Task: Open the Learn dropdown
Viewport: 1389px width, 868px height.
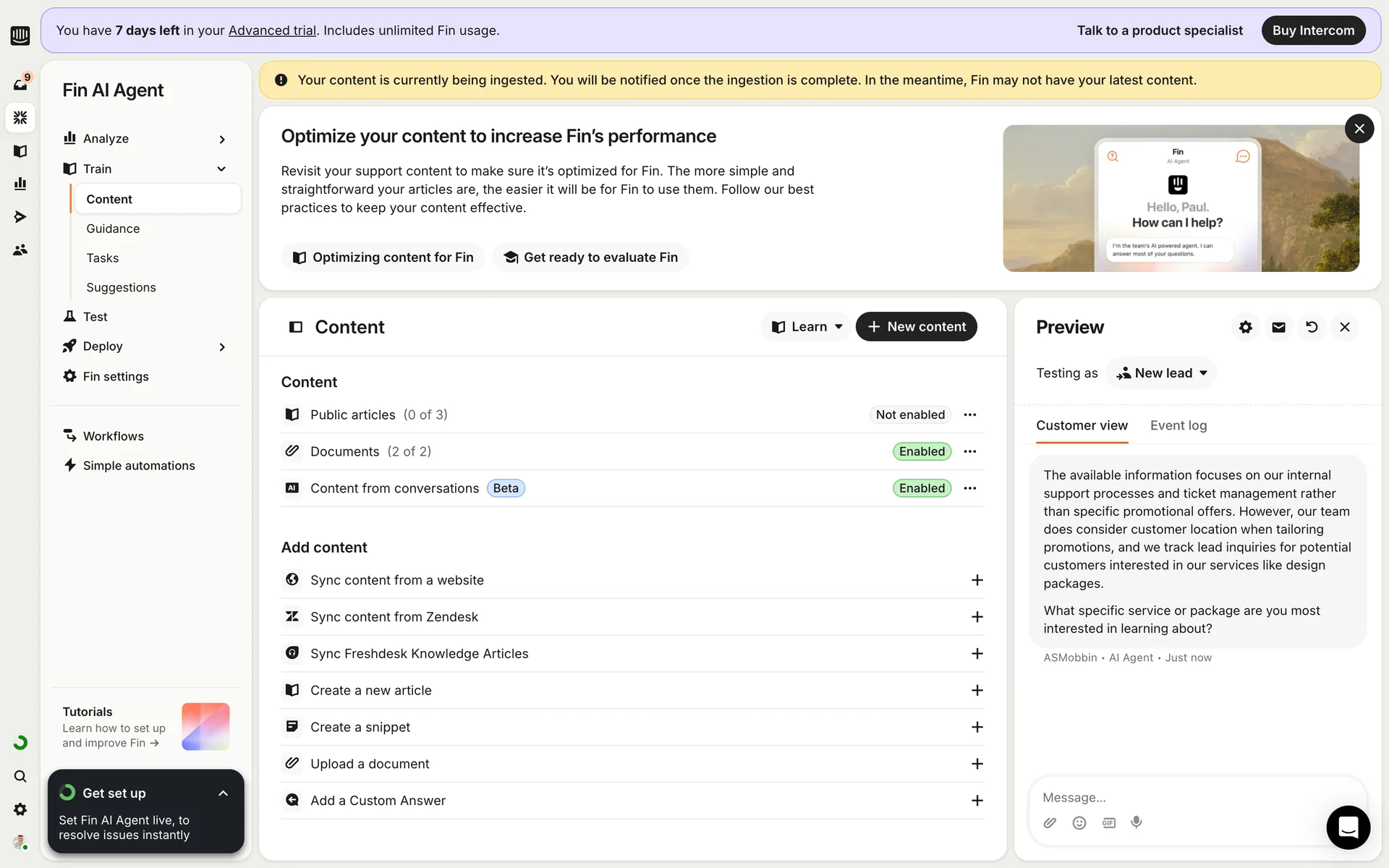Action: pos(807,327)
